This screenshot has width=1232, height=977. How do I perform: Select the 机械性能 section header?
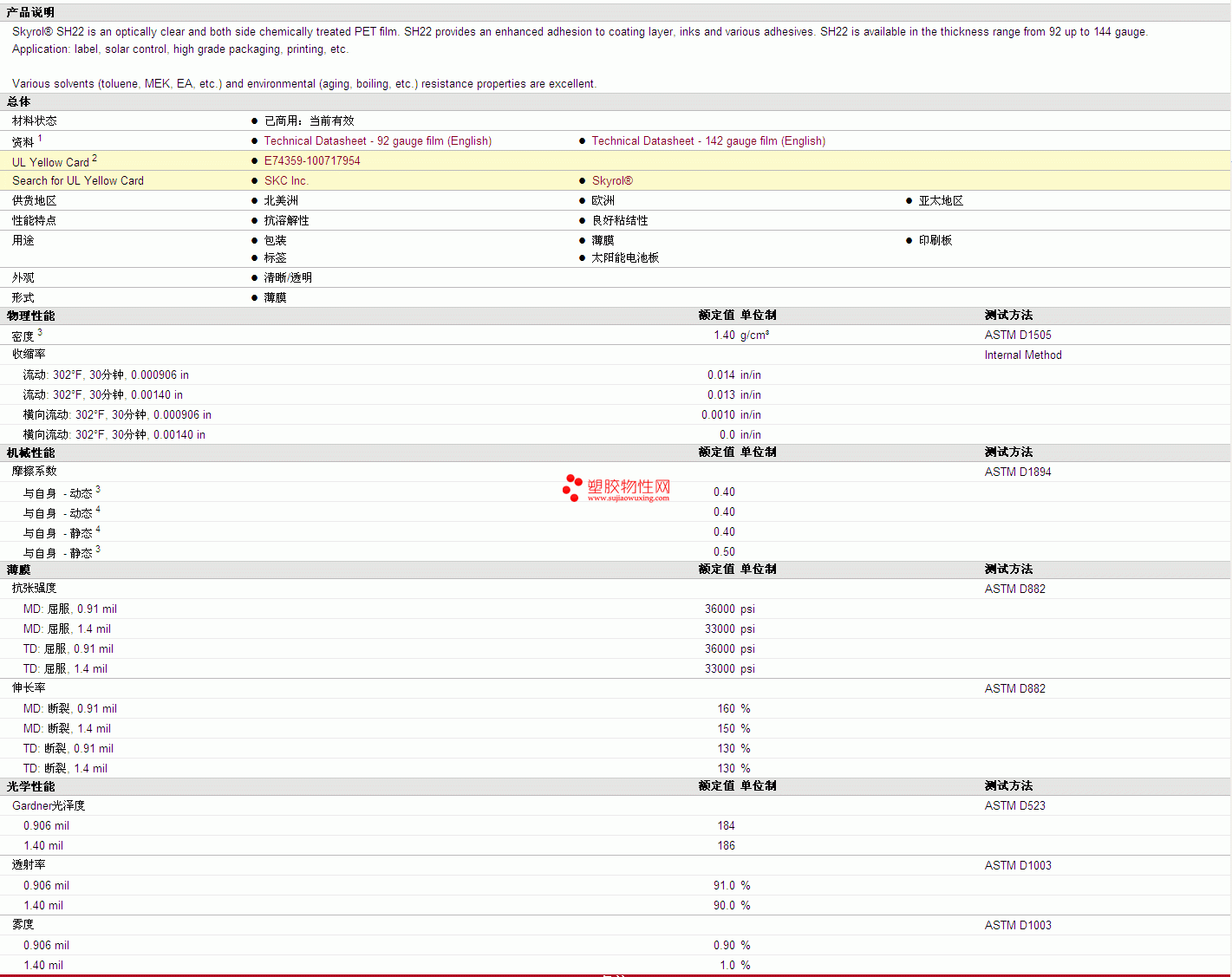30,453
